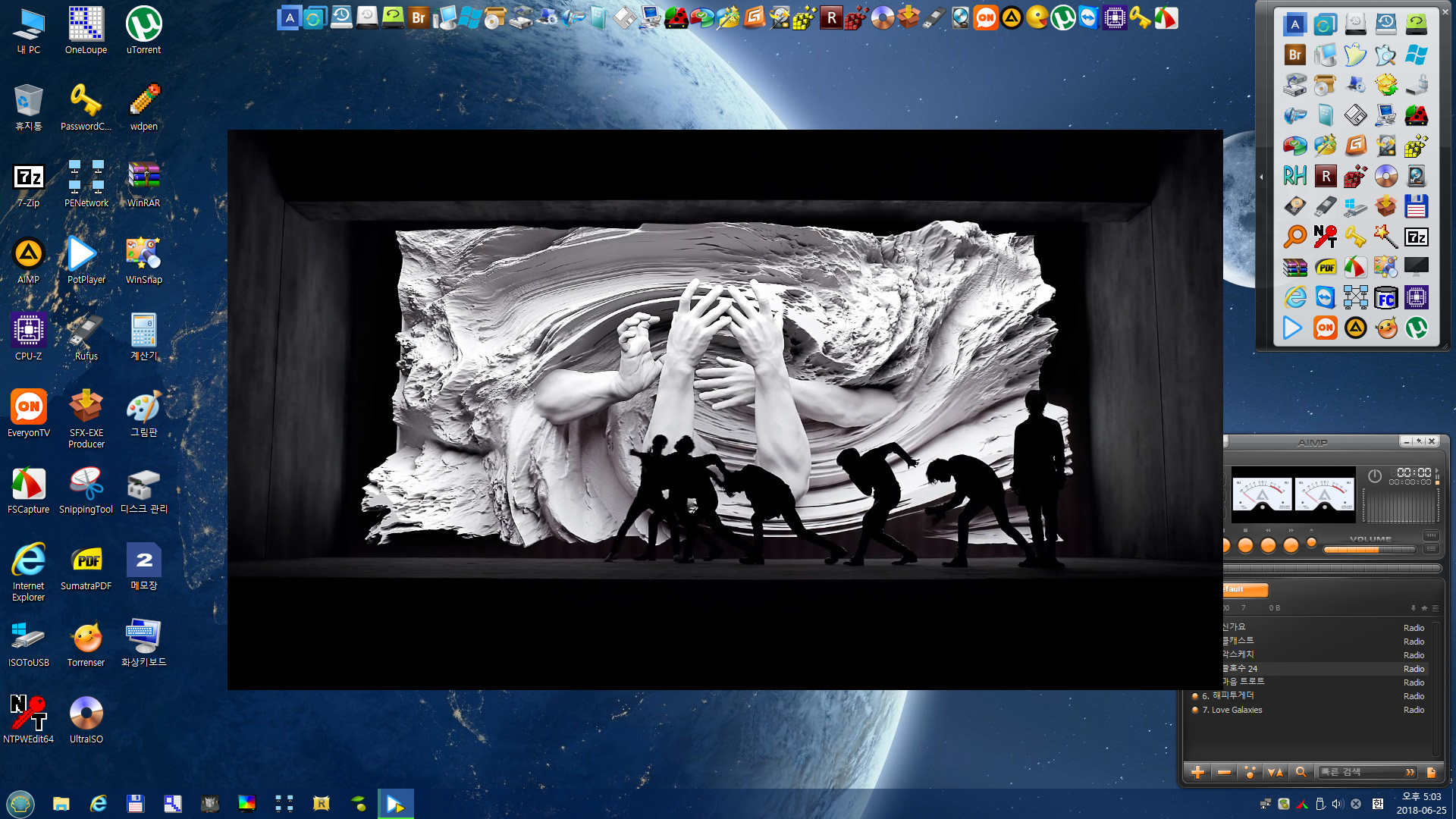
Task: Toggle the AIMP playlist button under equalizer
Action: click(x=1431, y=548)
